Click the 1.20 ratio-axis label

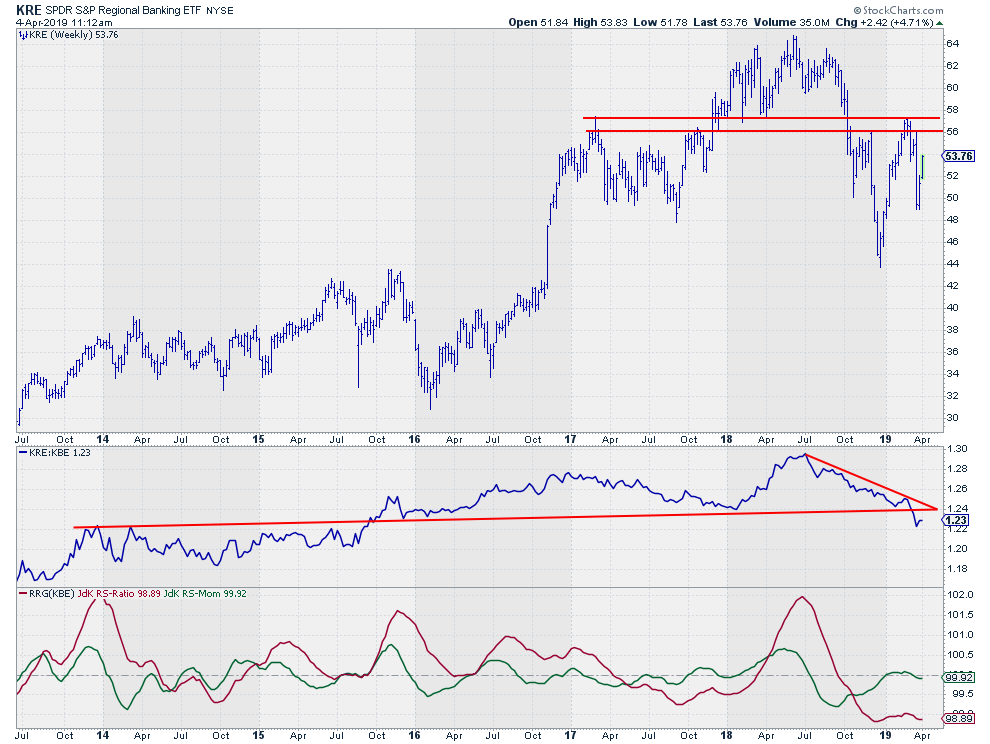tap(957, 549)
